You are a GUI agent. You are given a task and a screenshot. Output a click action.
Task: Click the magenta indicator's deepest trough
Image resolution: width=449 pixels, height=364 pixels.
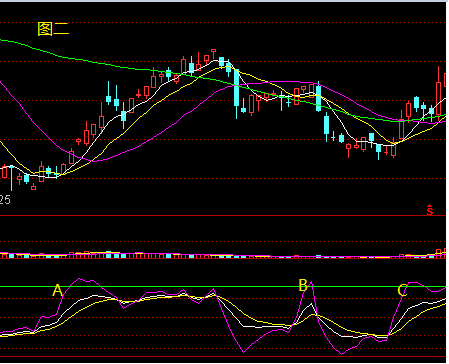[342, 354]
